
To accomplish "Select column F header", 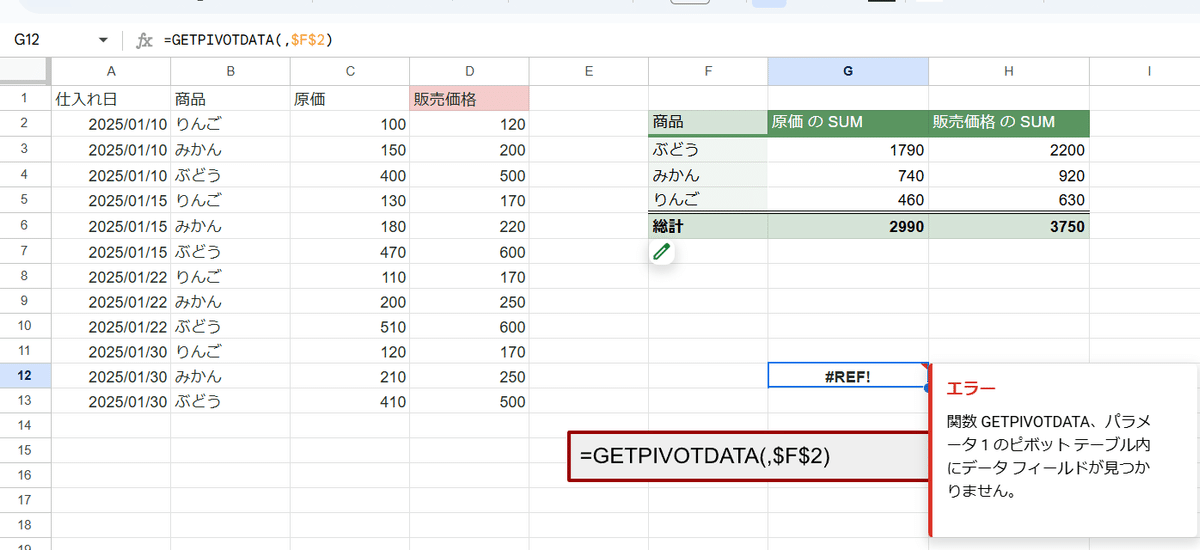I will [708, 71].
